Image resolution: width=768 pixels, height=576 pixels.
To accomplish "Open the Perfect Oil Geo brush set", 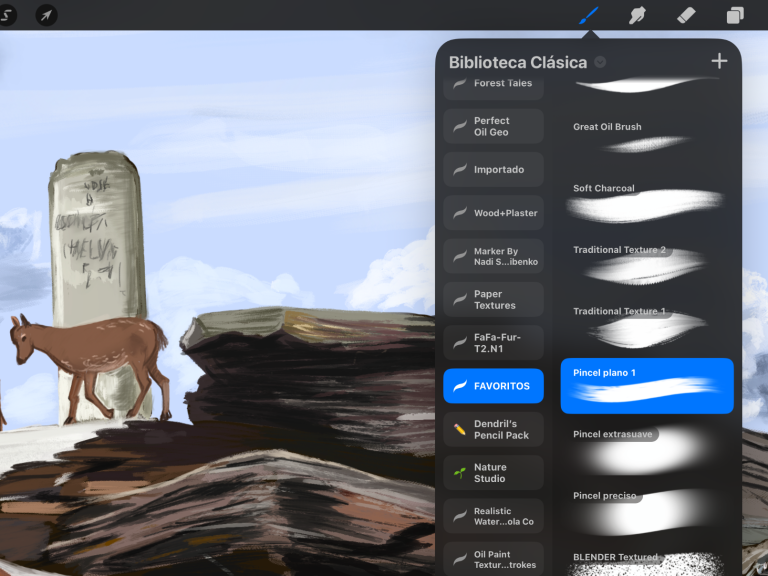I will pos(493,126).
